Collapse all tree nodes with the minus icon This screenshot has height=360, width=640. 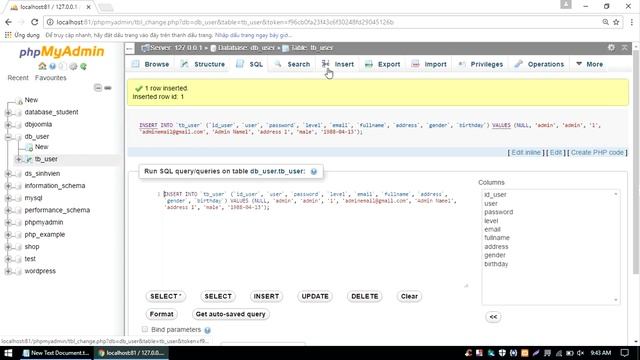coord(98,87)
